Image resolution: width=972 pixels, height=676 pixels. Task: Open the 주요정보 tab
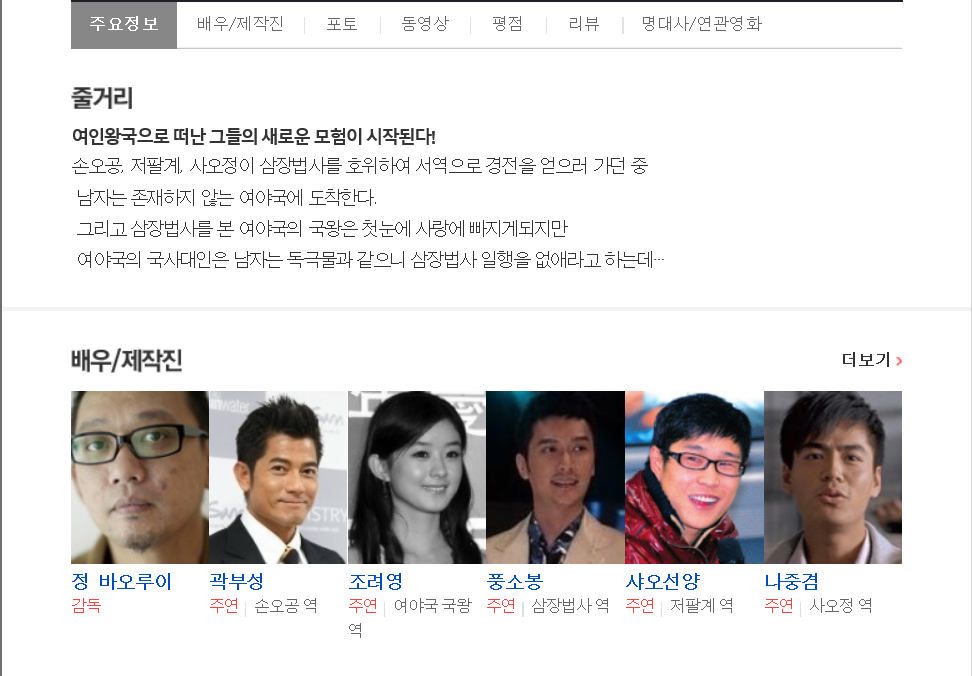[x=124, y=24]
